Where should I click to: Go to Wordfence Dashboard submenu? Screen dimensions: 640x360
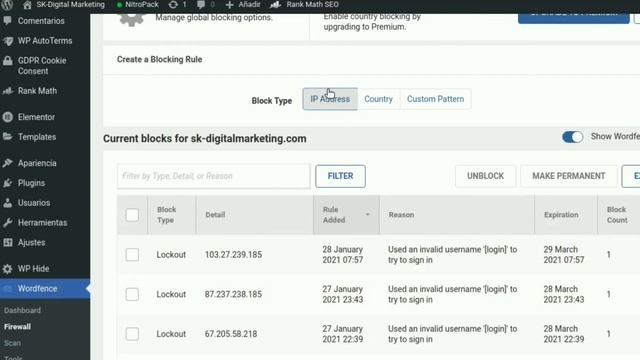point(22,311)
